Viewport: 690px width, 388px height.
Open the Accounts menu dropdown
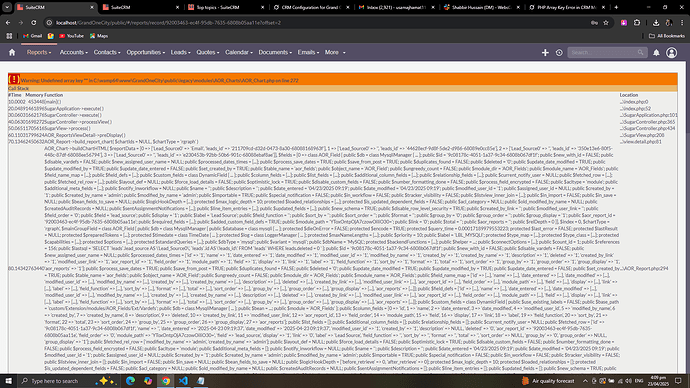coord(73,52)
